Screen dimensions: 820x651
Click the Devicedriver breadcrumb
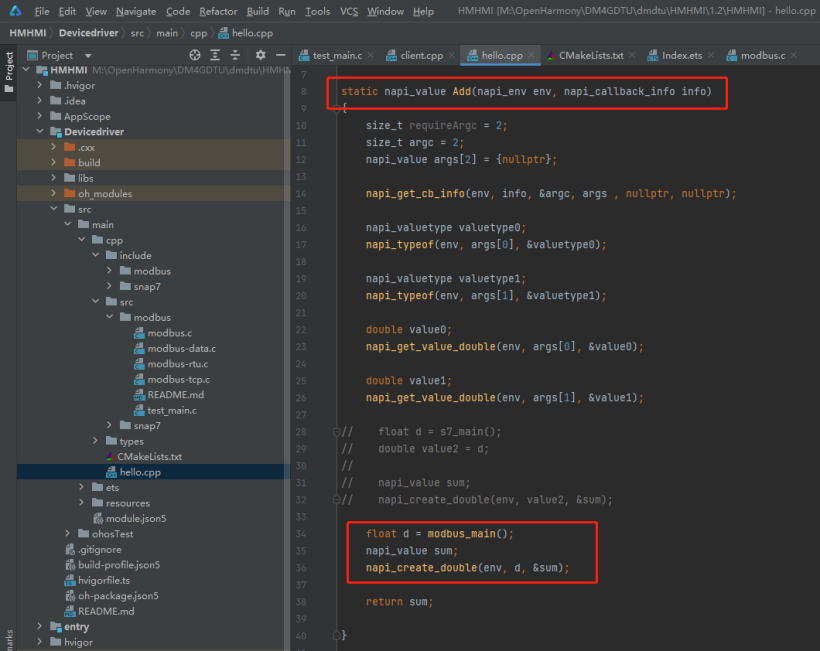click(x=88, y=33)
